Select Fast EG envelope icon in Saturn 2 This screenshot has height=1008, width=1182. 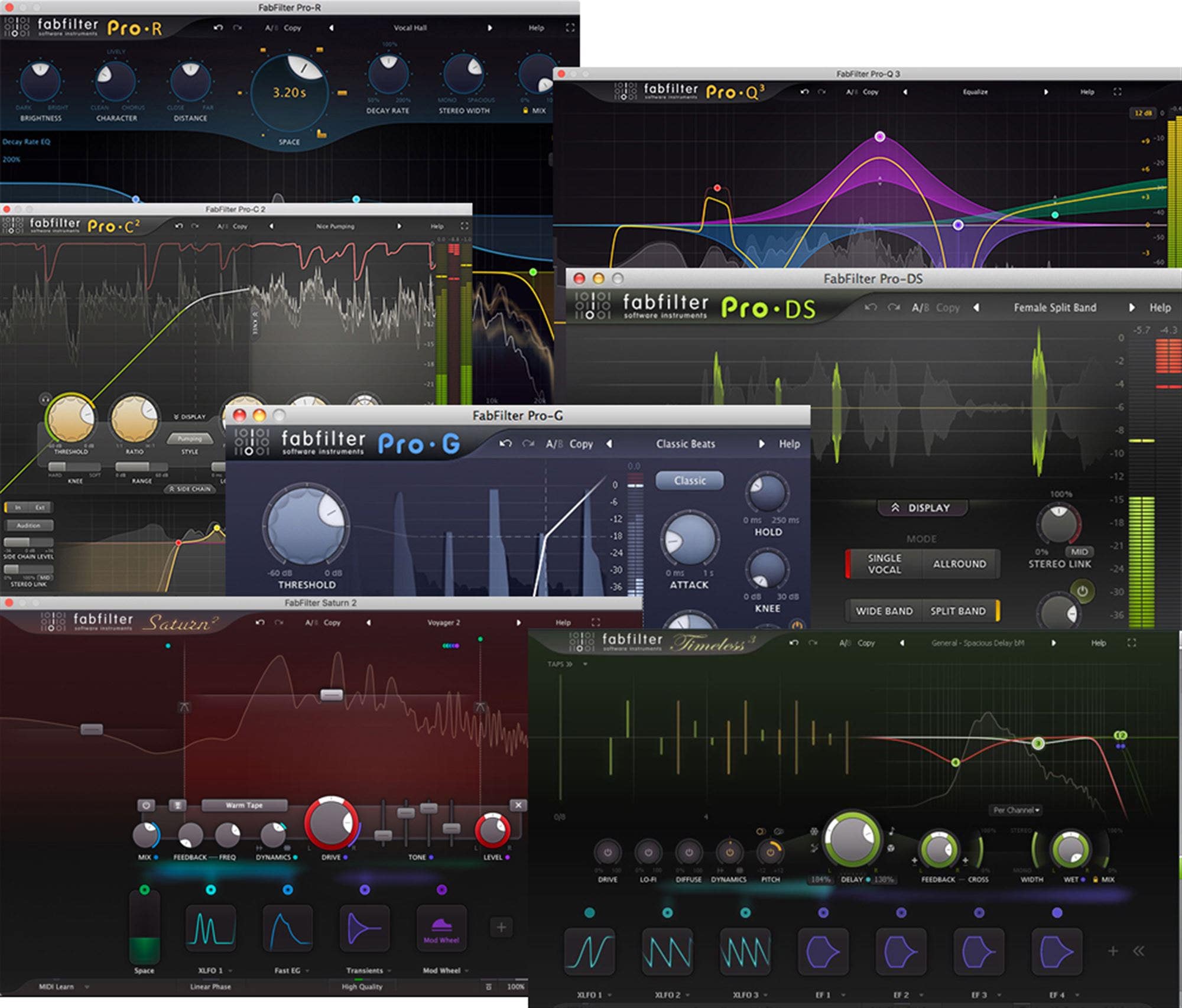(x=287, y=928)
